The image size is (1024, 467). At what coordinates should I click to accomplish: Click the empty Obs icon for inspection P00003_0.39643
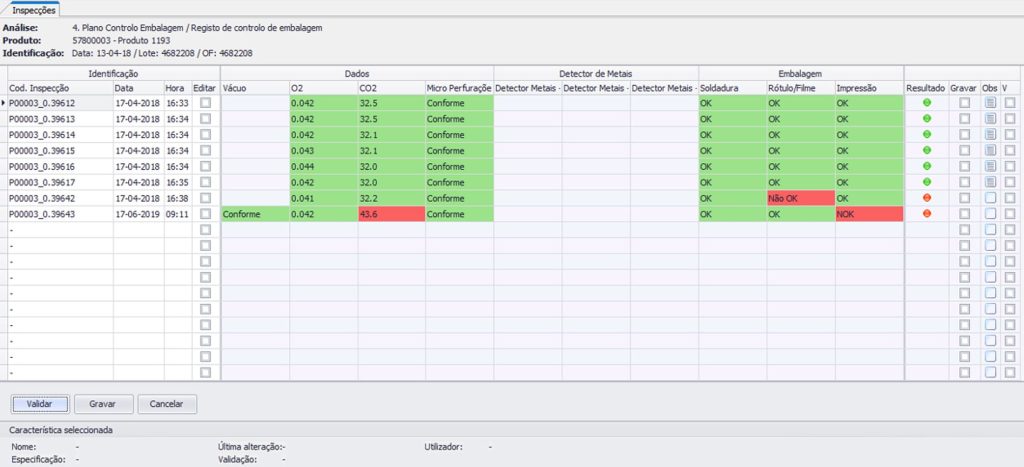pos(989,214)
